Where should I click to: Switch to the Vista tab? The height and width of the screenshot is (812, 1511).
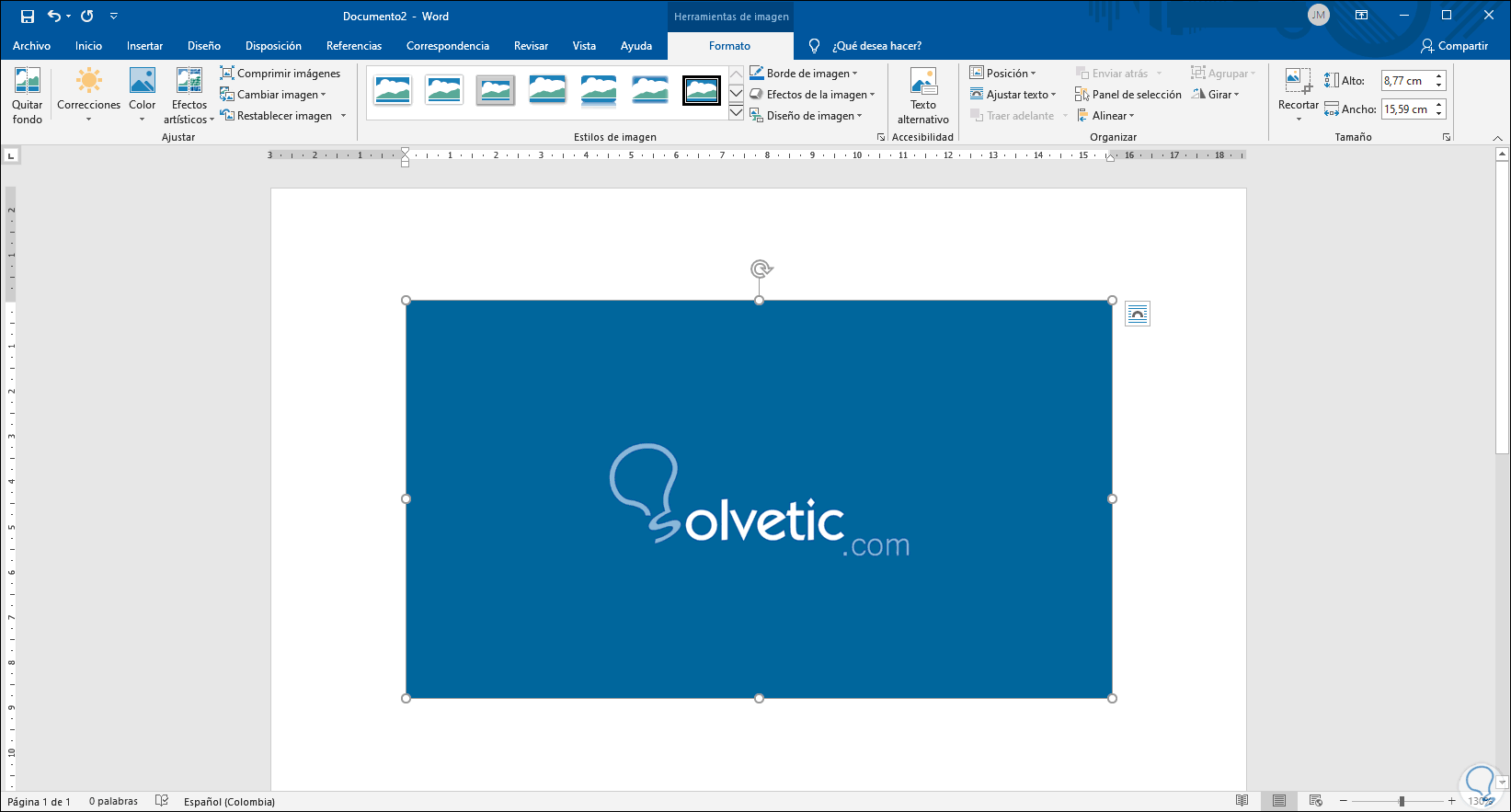coord(584,46)
